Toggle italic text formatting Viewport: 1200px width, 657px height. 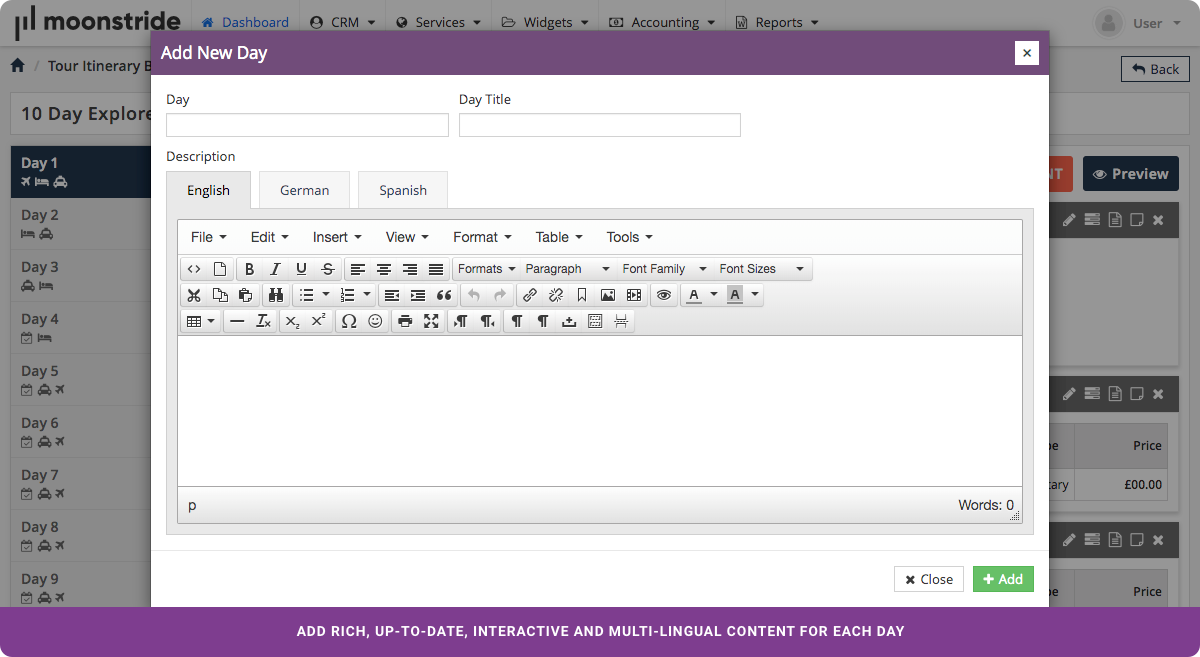275,269
